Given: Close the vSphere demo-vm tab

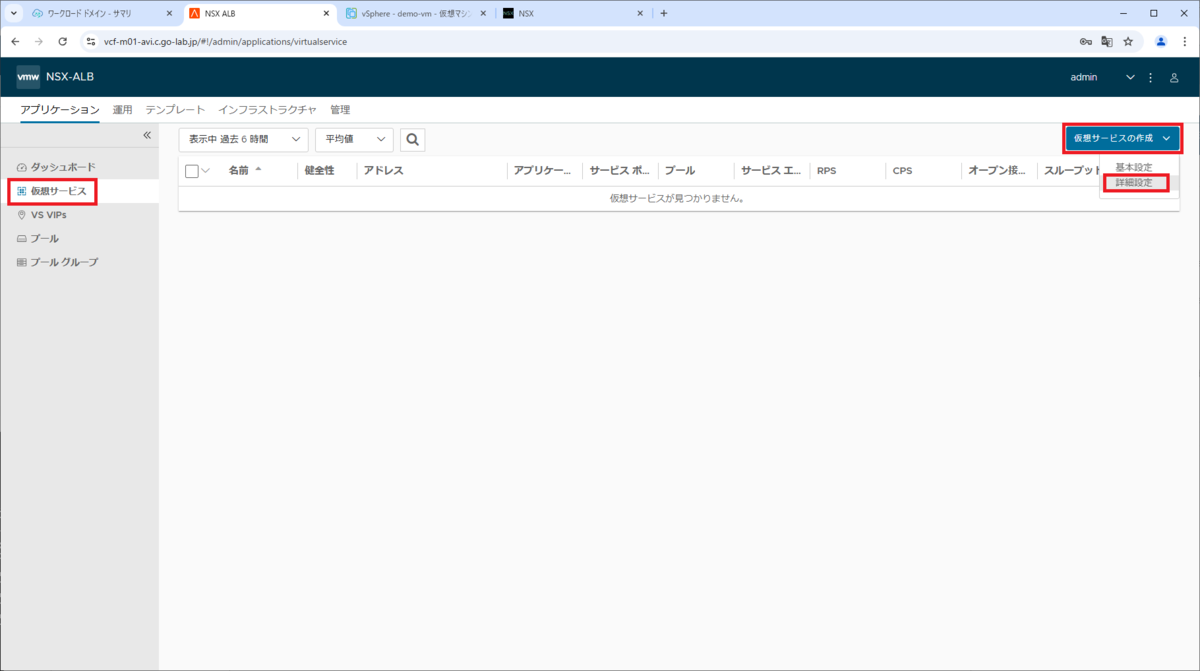Looking at the screenshot, I should coord(484,13).
